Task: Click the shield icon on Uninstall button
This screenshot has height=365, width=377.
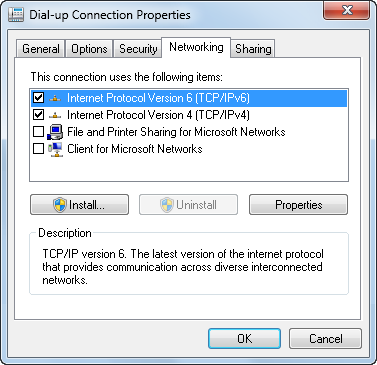Action: 167,205
